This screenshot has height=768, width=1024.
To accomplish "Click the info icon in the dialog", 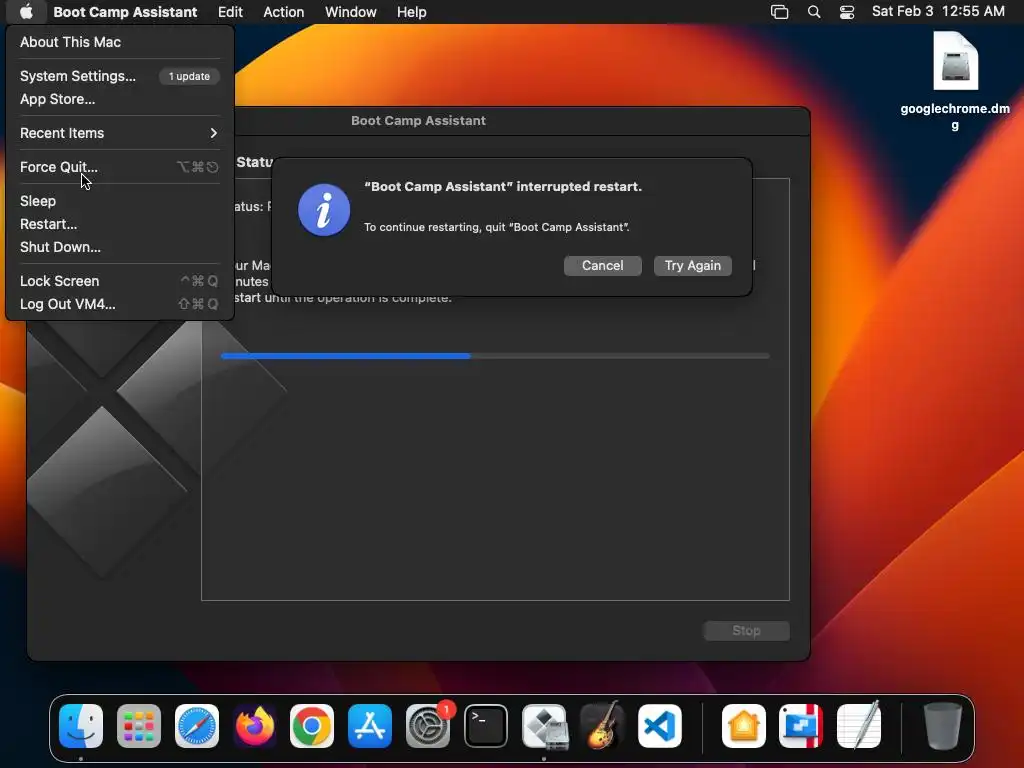I will pos(324,210).
